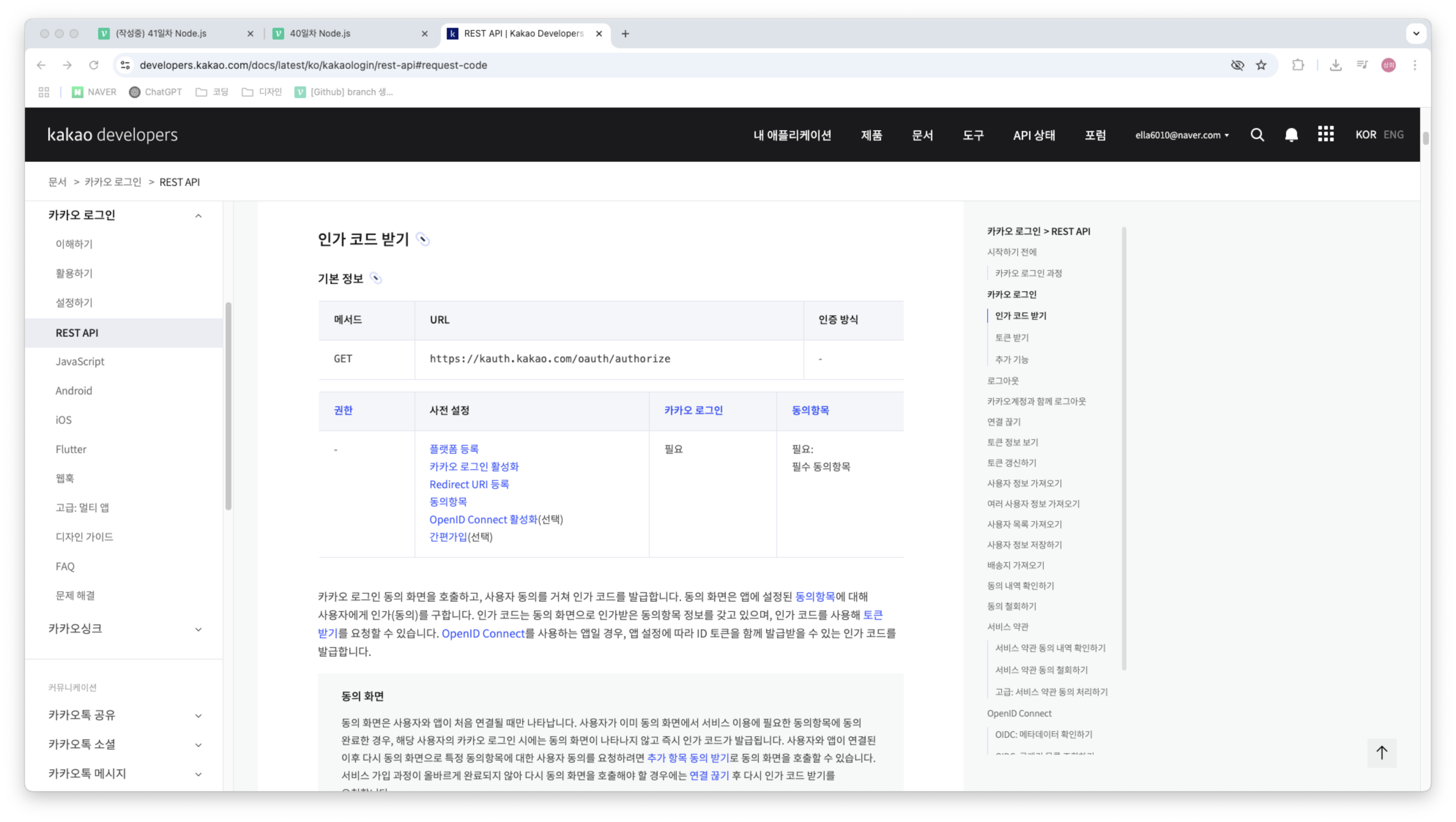Expand the 카카오톡 메시지 sidebar section

click(x=198, y=774)
